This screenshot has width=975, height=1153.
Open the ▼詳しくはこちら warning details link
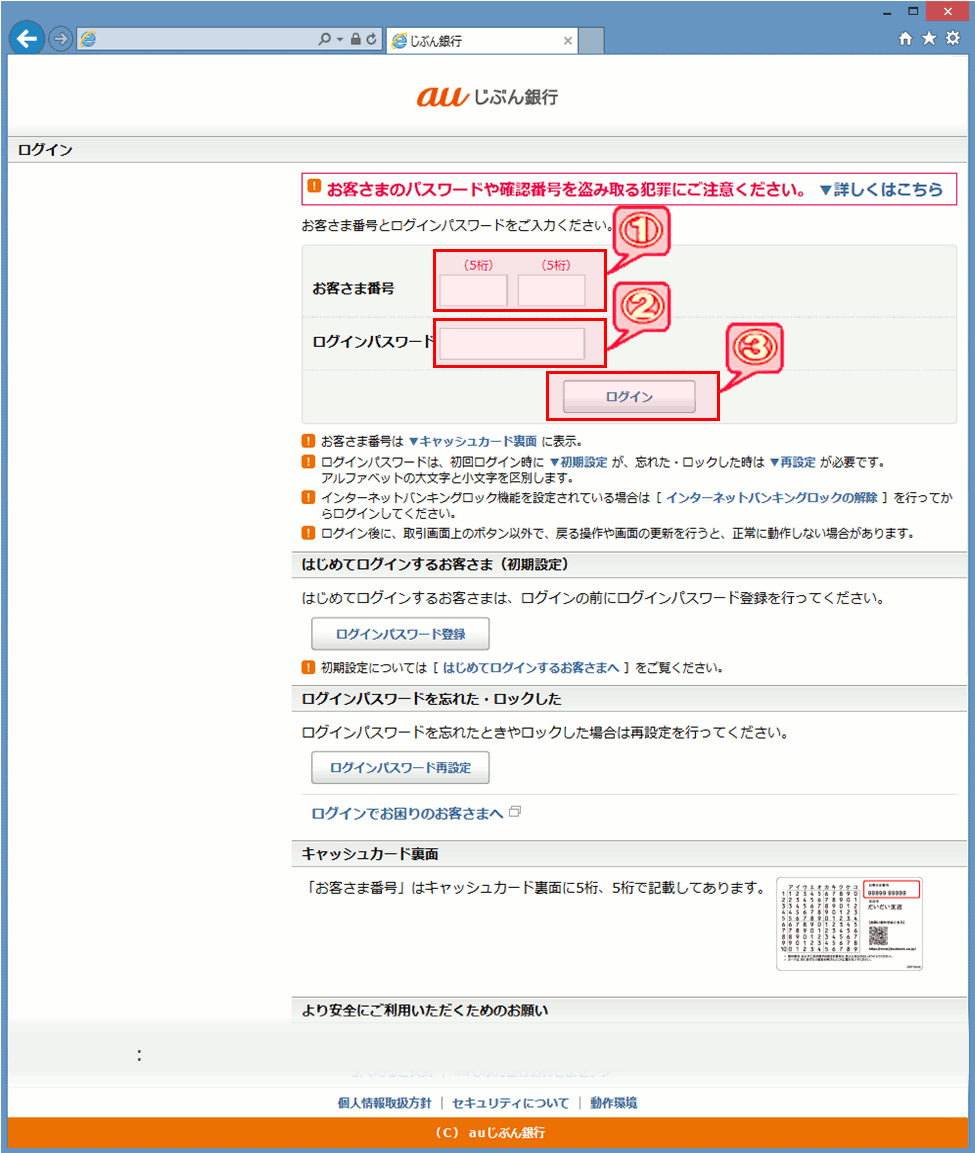tap(881, 190)
